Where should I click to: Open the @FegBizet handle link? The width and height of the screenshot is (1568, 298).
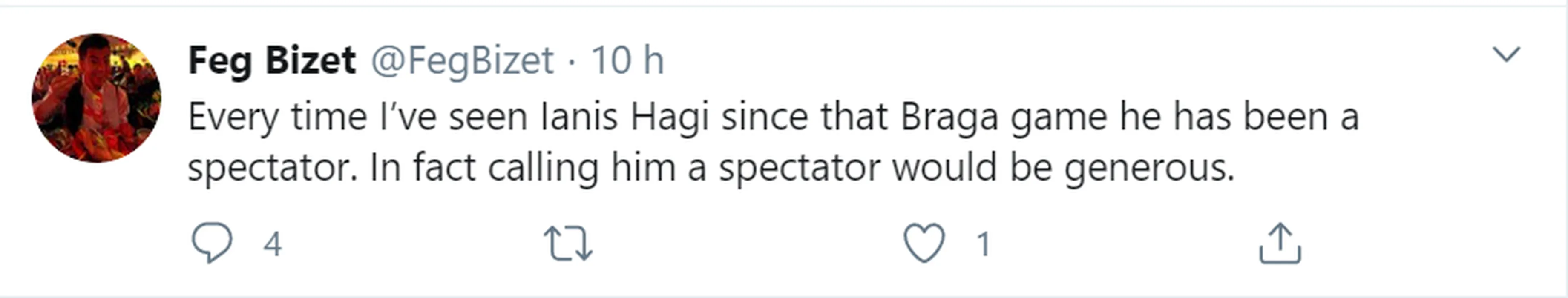pos(463,60)
